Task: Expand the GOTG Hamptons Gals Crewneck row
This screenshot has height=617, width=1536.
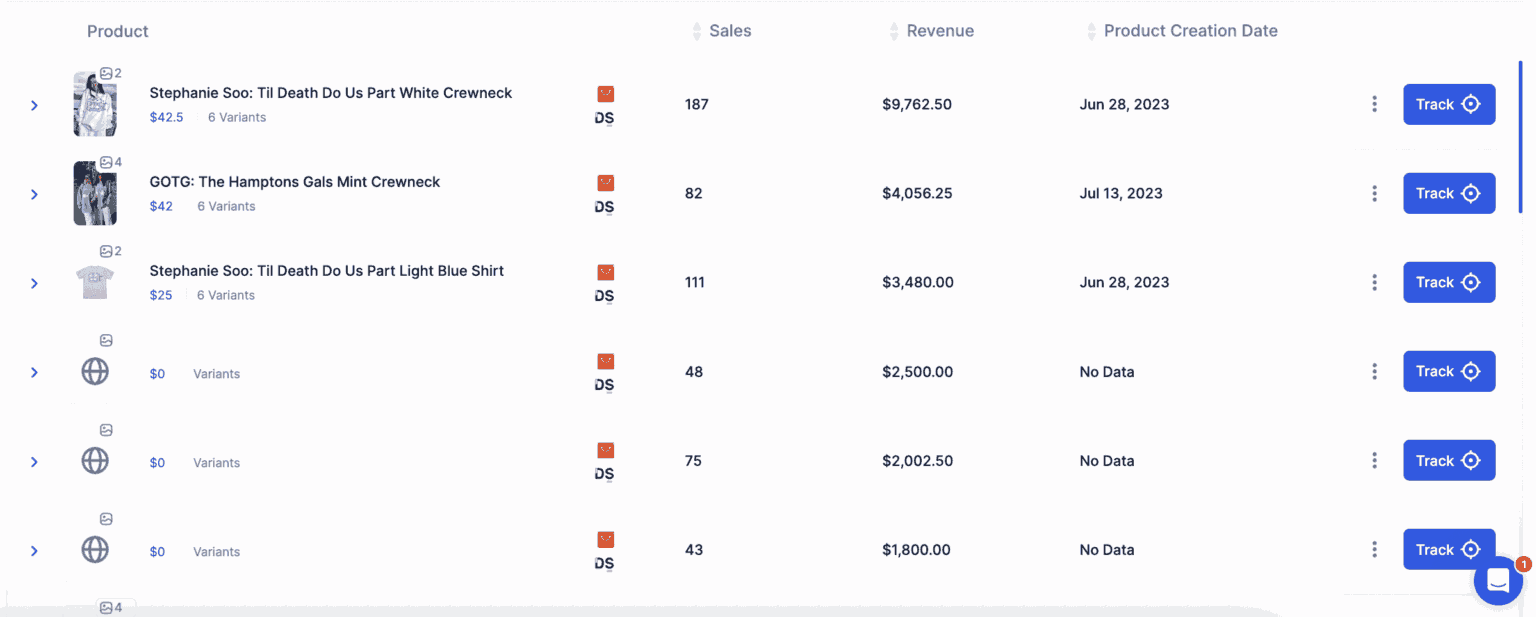Action: pos(34,193)
